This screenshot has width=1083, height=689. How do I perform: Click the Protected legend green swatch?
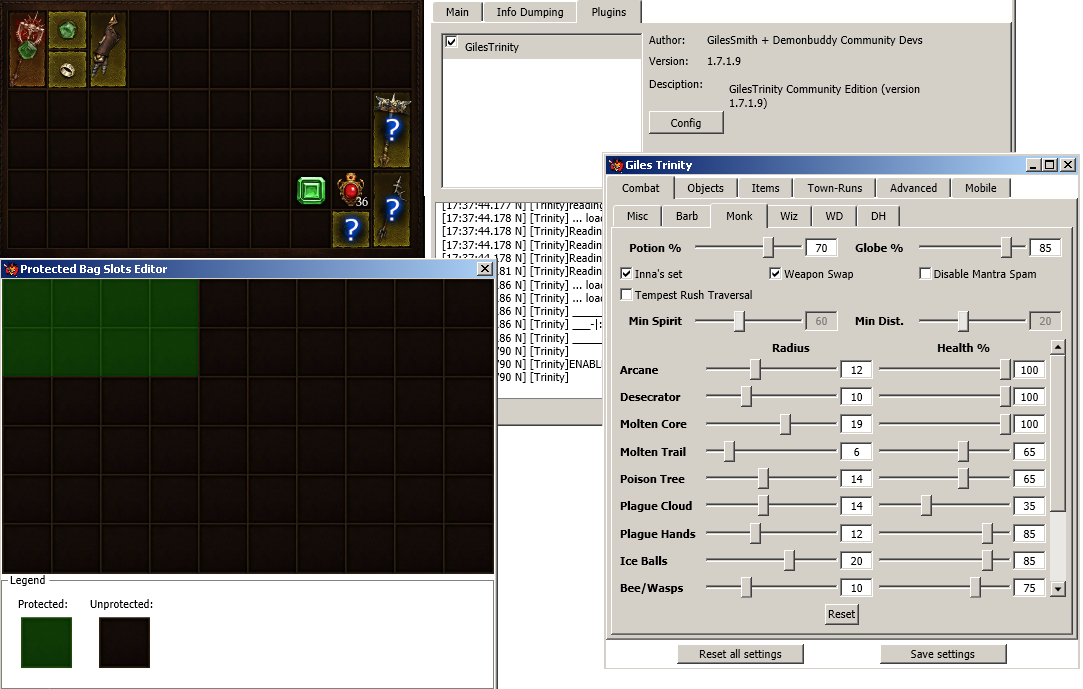(46, 642)
